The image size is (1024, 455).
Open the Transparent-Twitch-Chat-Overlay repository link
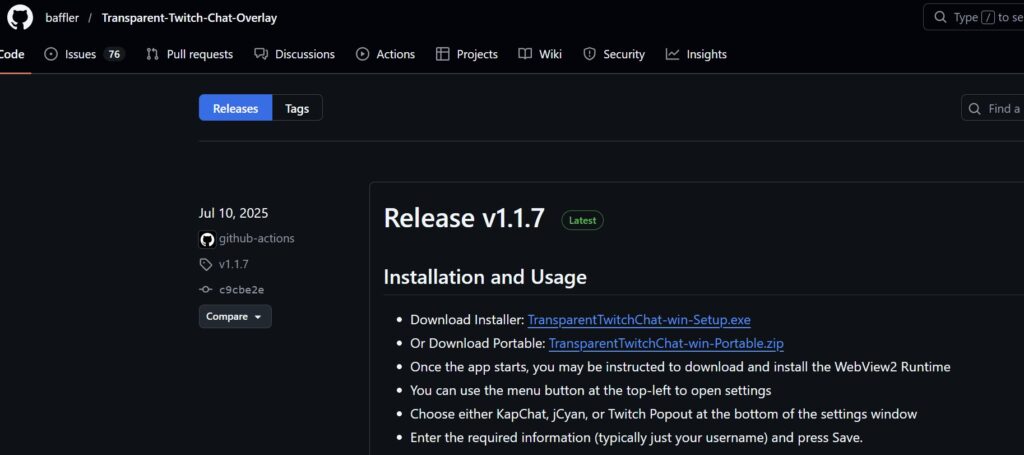(189, 18)
